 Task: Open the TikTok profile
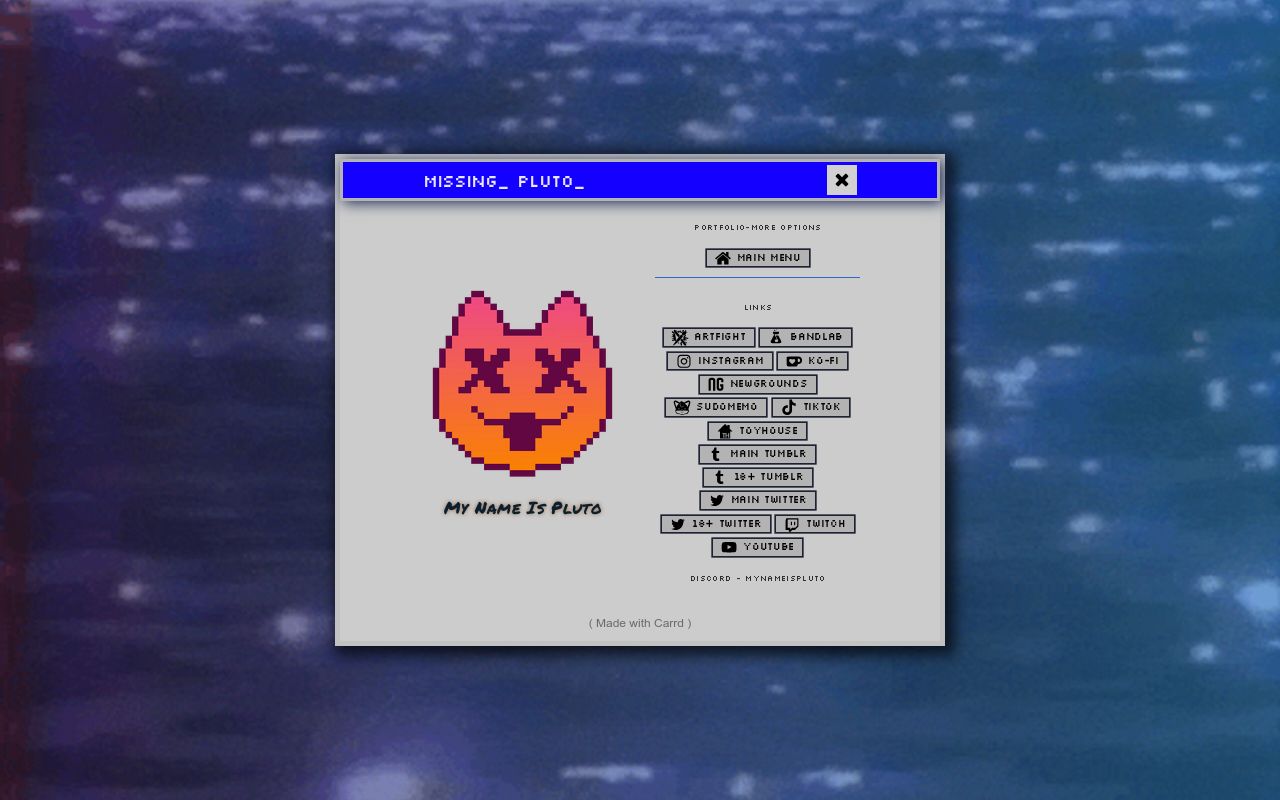[810, 407]
